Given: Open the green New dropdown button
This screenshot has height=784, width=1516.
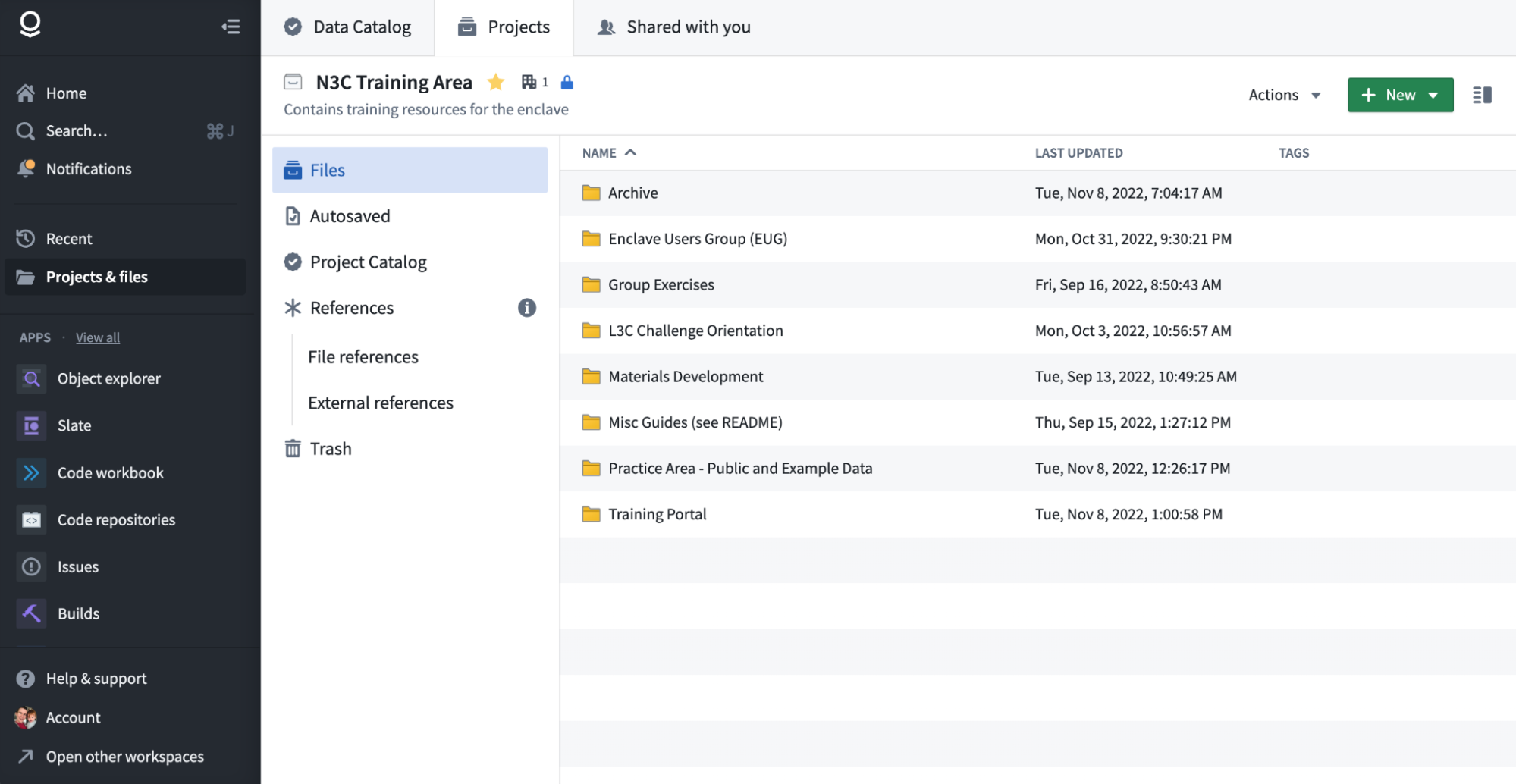Looking at the screenshot, I should pos(1399,95).
